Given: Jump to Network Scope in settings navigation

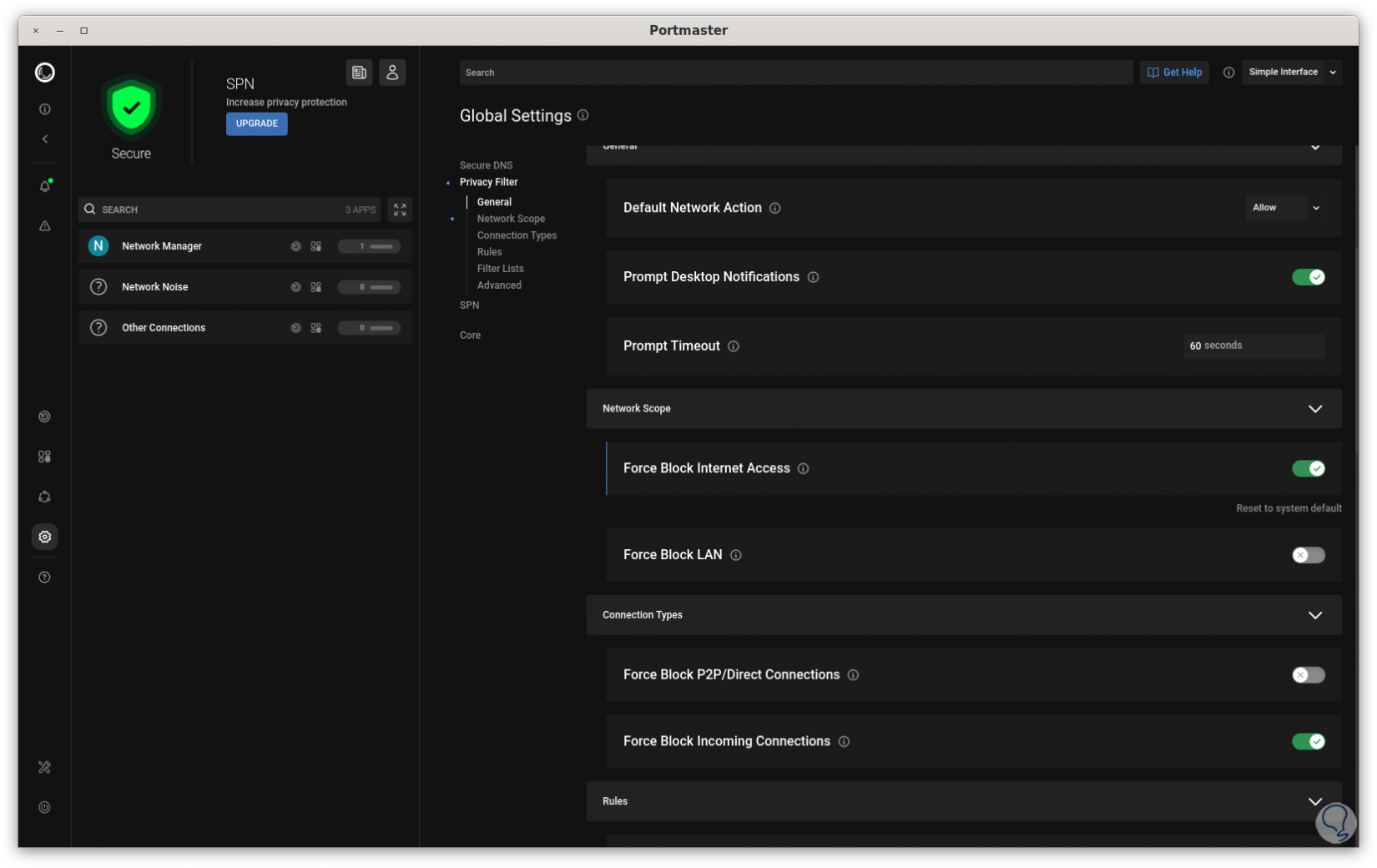Looking at the screenshot, I should [512, 219].
